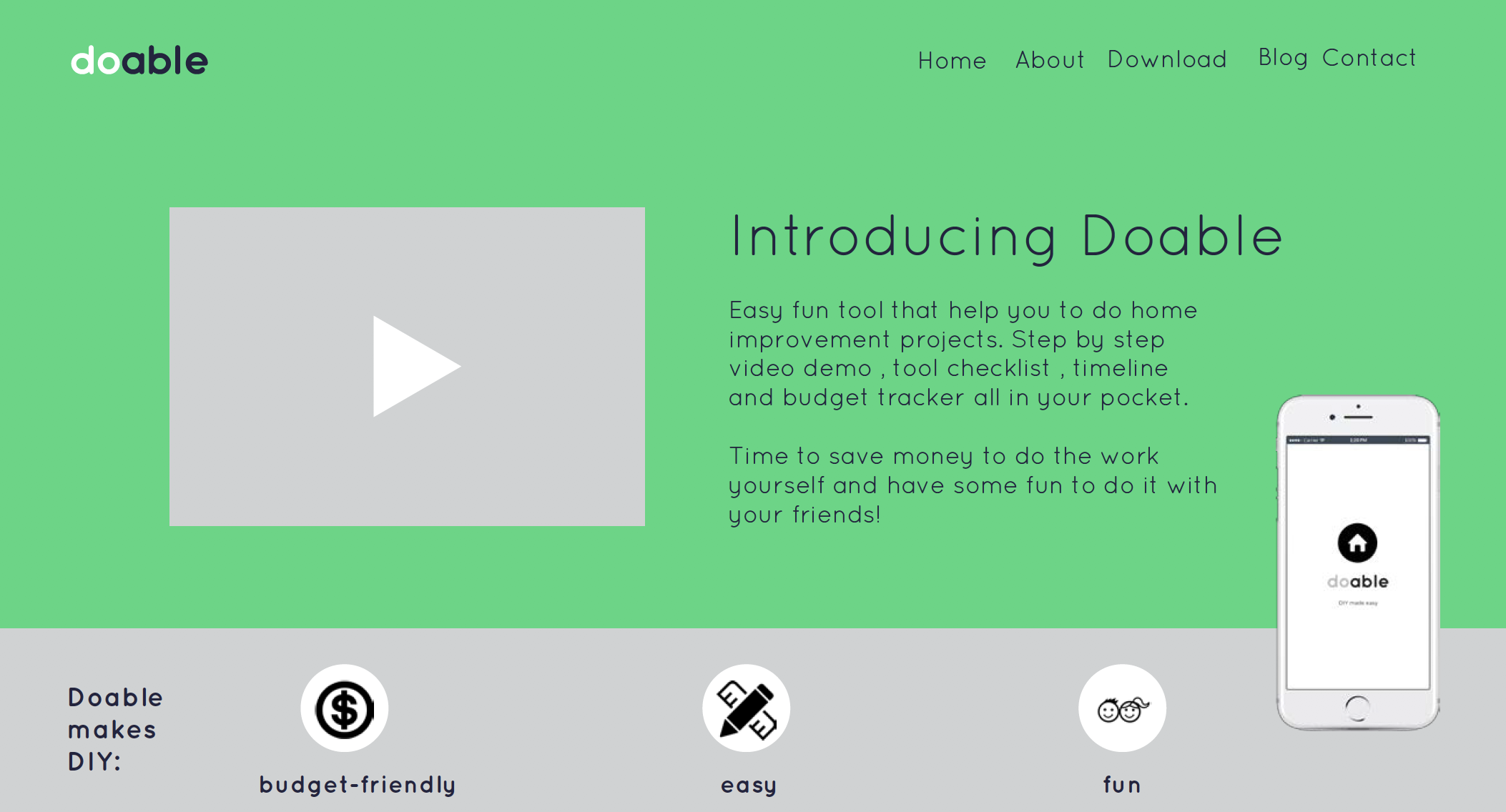The height and width of the screenshot is (812, 1506).
Task: Click the dollar sign budget icon
Action: point(345,708)
